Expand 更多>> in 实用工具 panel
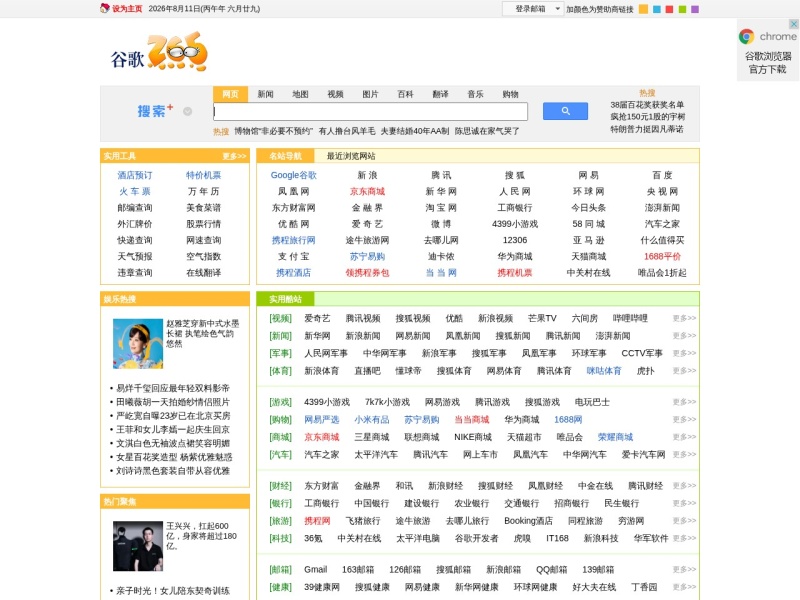 point(234,156)
